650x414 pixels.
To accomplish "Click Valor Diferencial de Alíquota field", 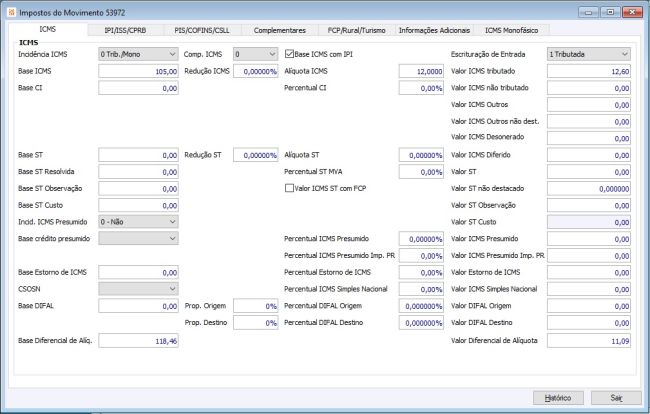I will coord(589,341).
